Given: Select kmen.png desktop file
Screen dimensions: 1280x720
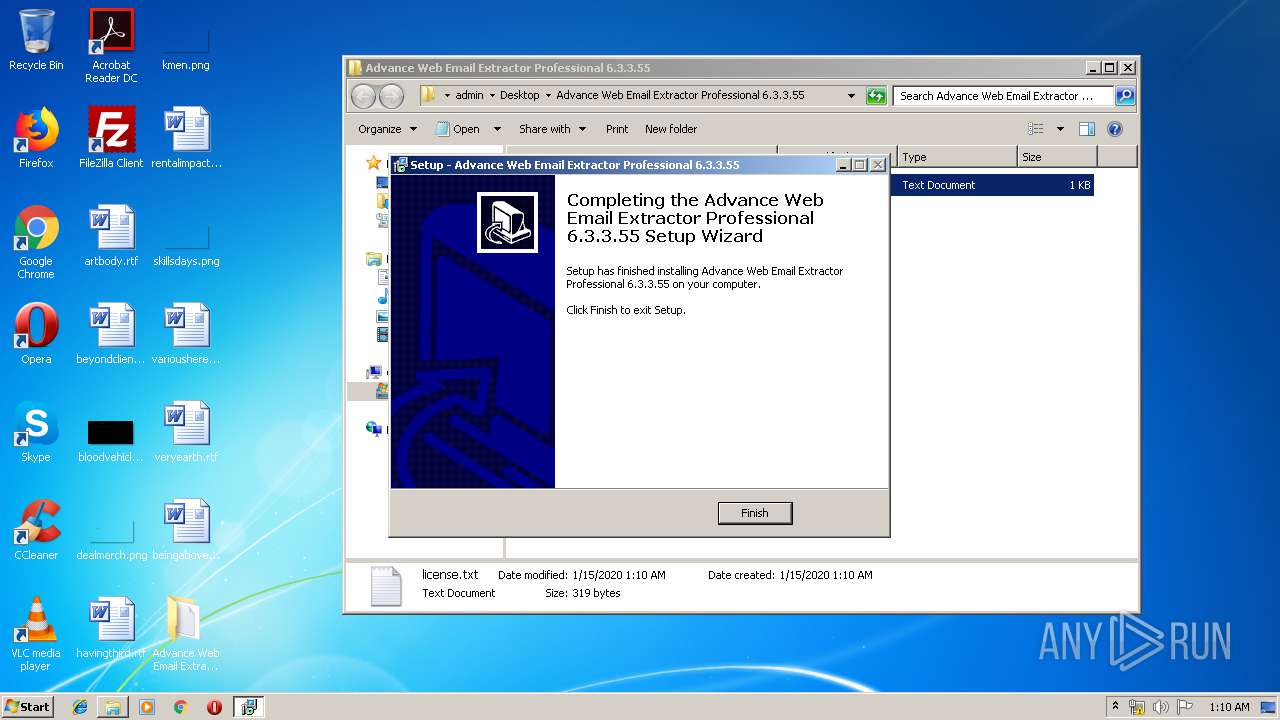Looking at the screenshot, I should click(x=186, y=46).
